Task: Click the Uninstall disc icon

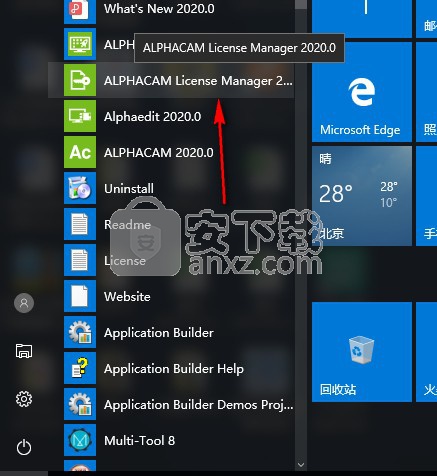Action: click(80, 188)
